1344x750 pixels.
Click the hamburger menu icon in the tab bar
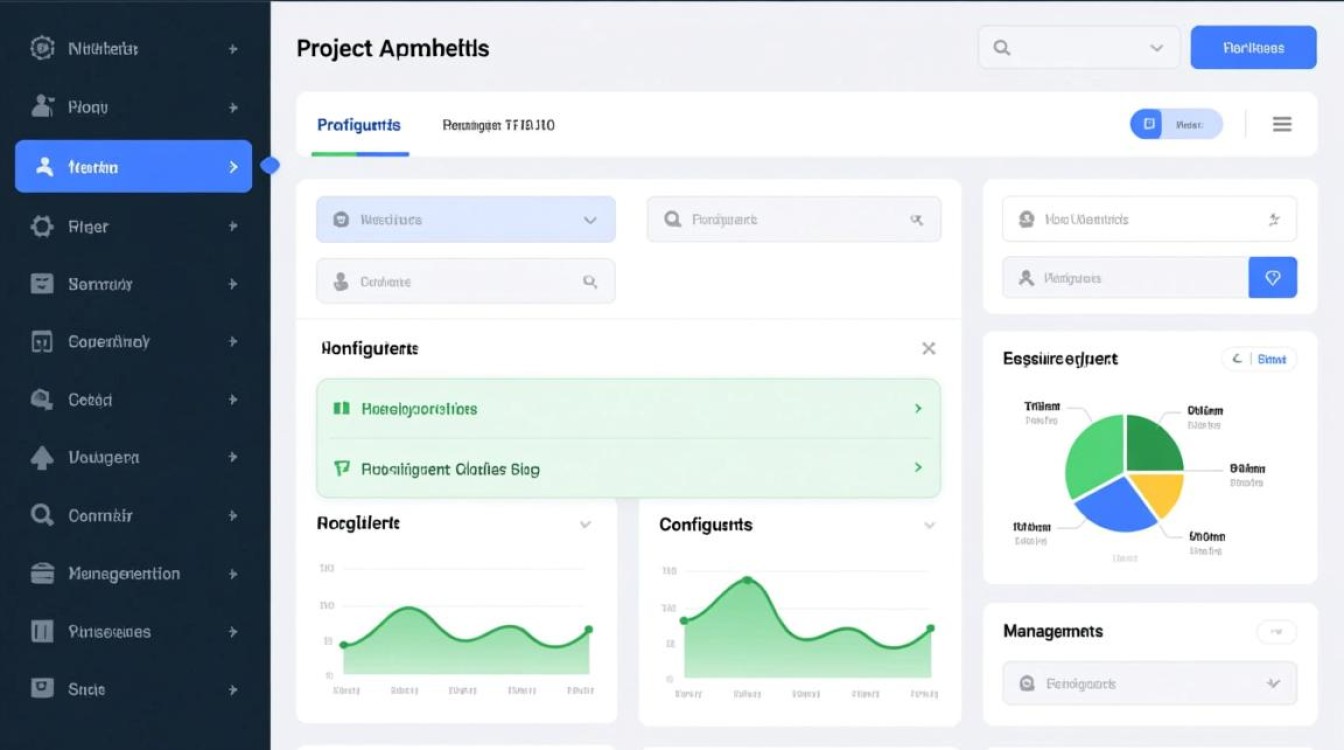pyautogui.click(x=1281, y=124)
